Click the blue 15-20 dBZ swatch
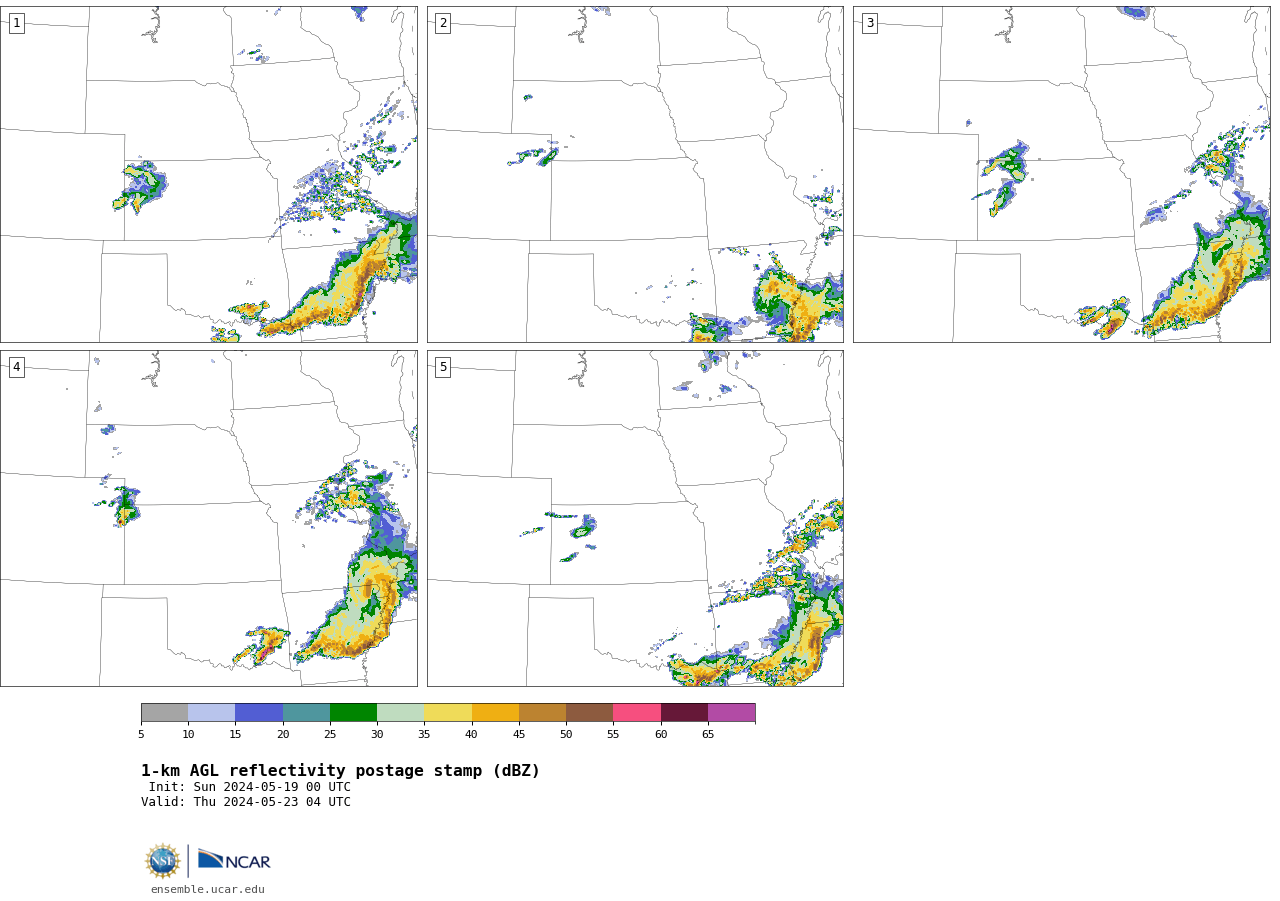The image size is (1280, 901). pos(259,712)
